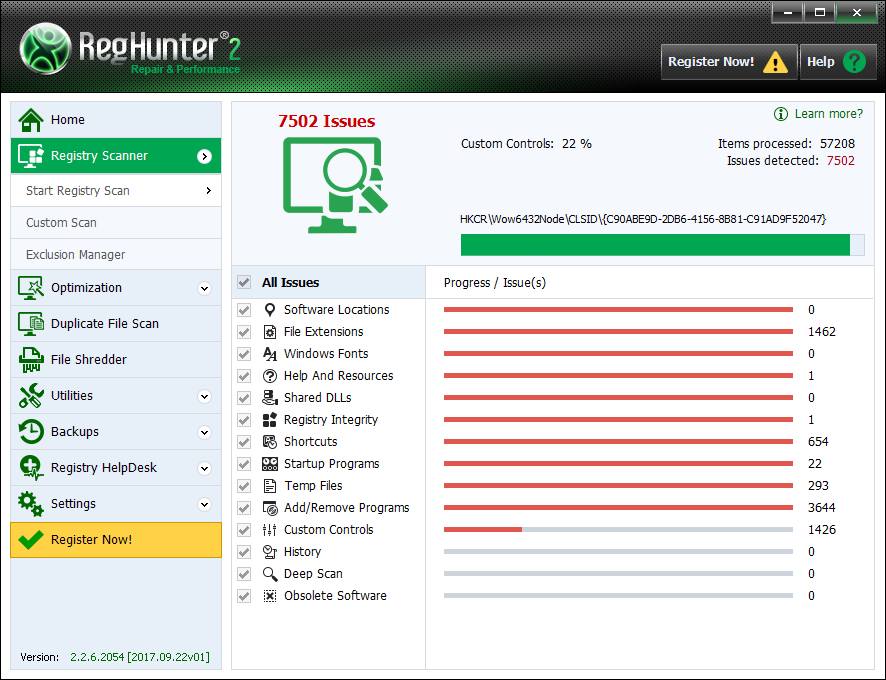
Task: Click the Duplicate File Scan icon
Action: 31,324
